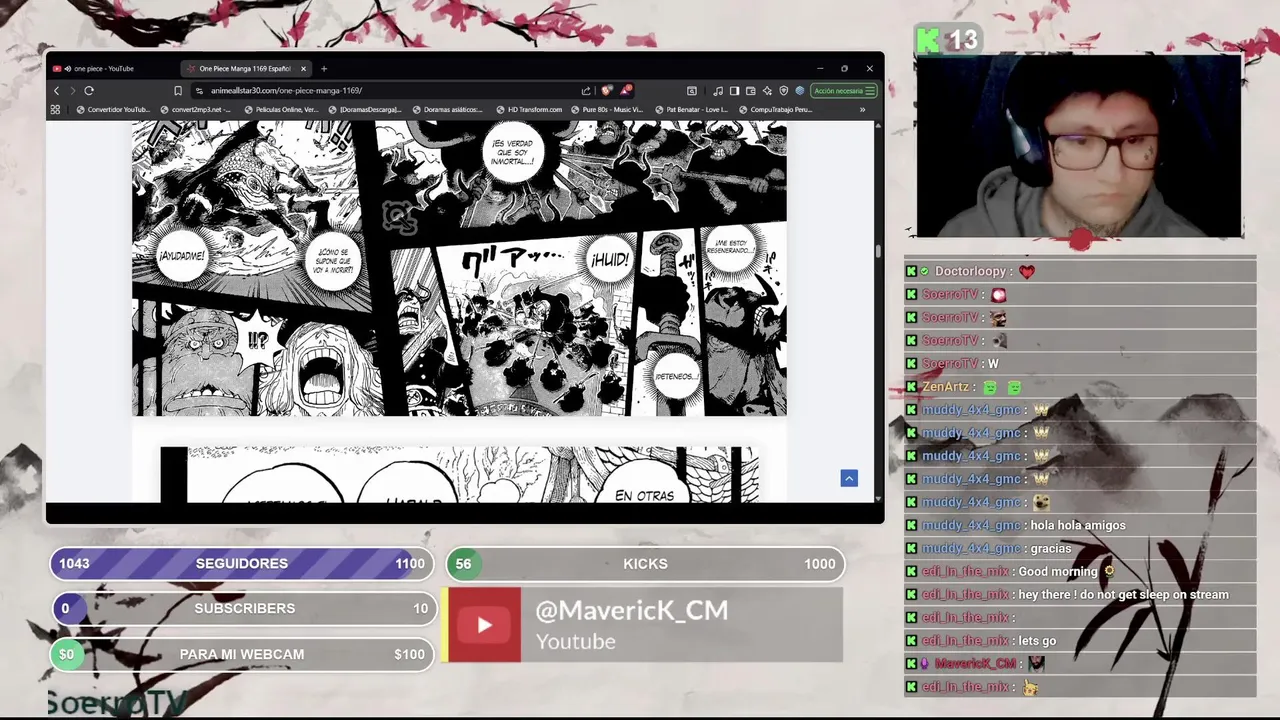Click the VPN shield toolbar icon
Image resolution: width=1280 pixels, height=720 pixels.
[784, 91]
